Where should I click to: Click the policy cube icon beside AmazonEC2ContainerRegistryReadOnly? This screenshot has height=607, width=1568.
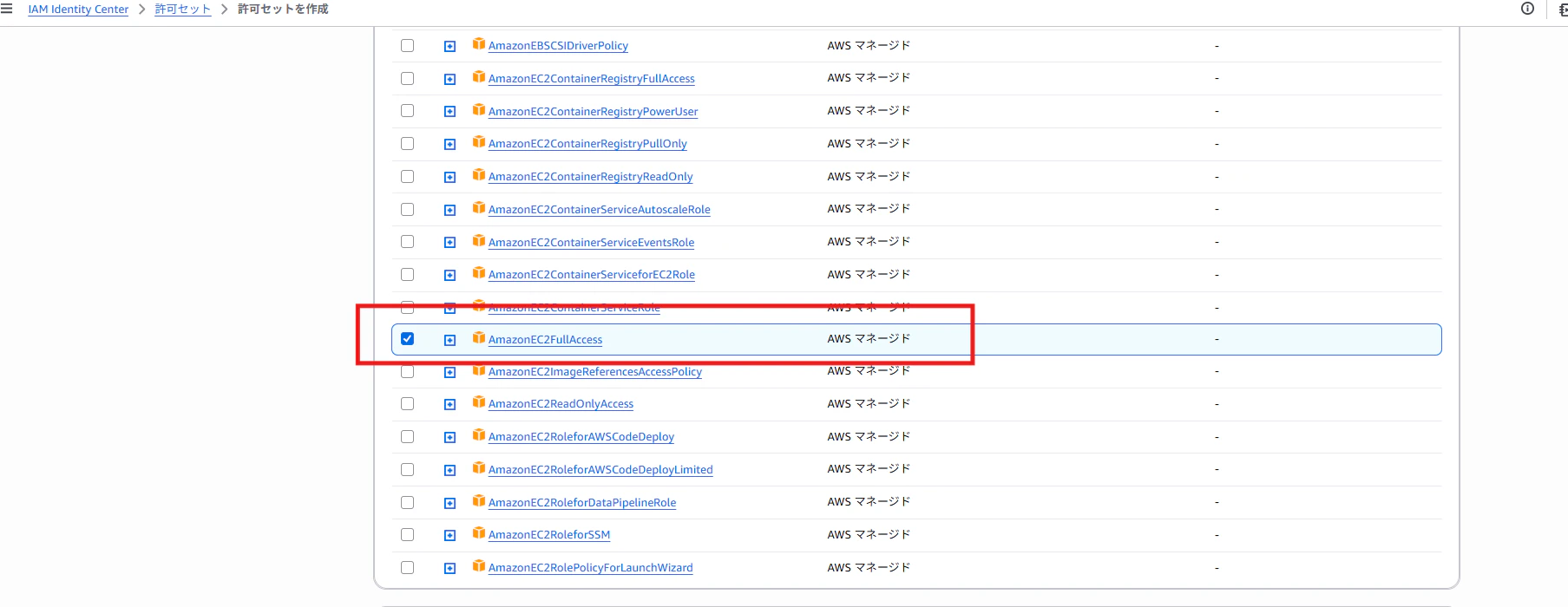pos(479,175)
